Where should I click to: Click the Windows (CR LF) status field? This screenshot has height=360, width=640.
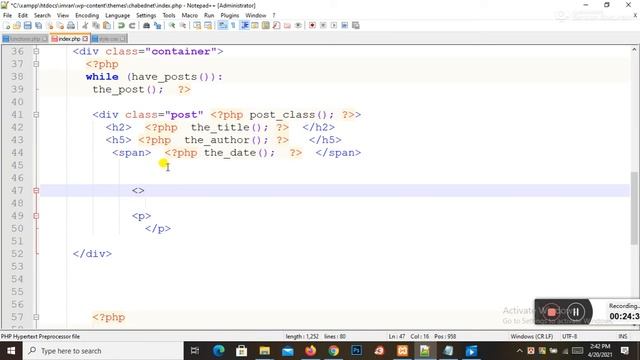531,336
